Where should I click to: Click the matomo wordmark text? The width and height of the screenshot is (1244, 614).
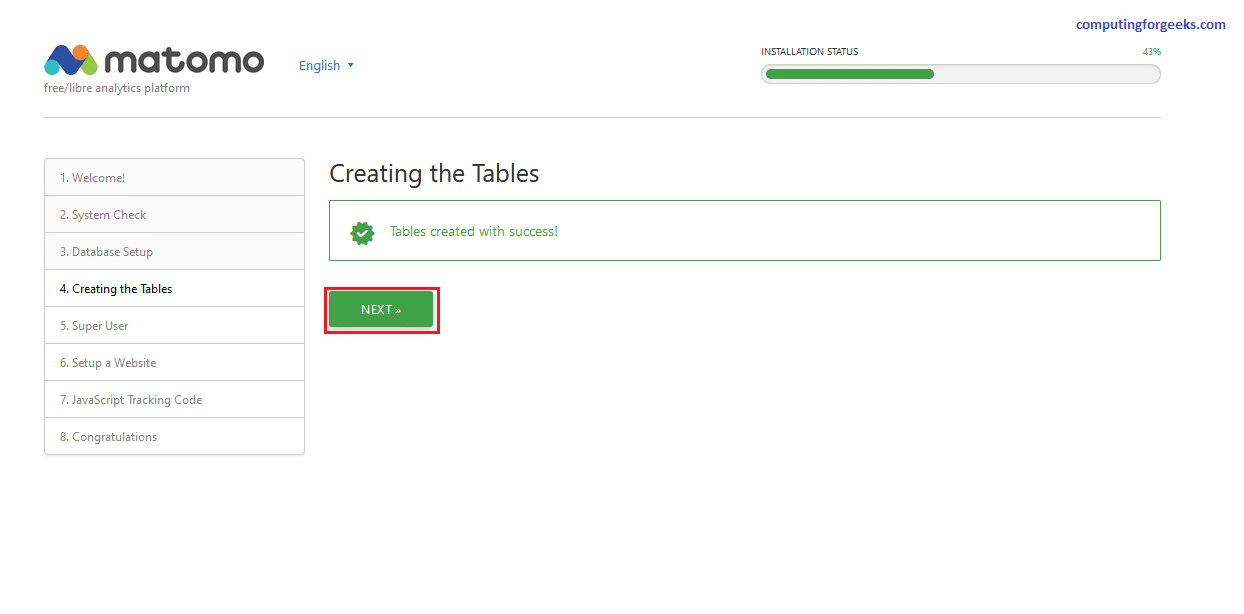pos(184,61)
